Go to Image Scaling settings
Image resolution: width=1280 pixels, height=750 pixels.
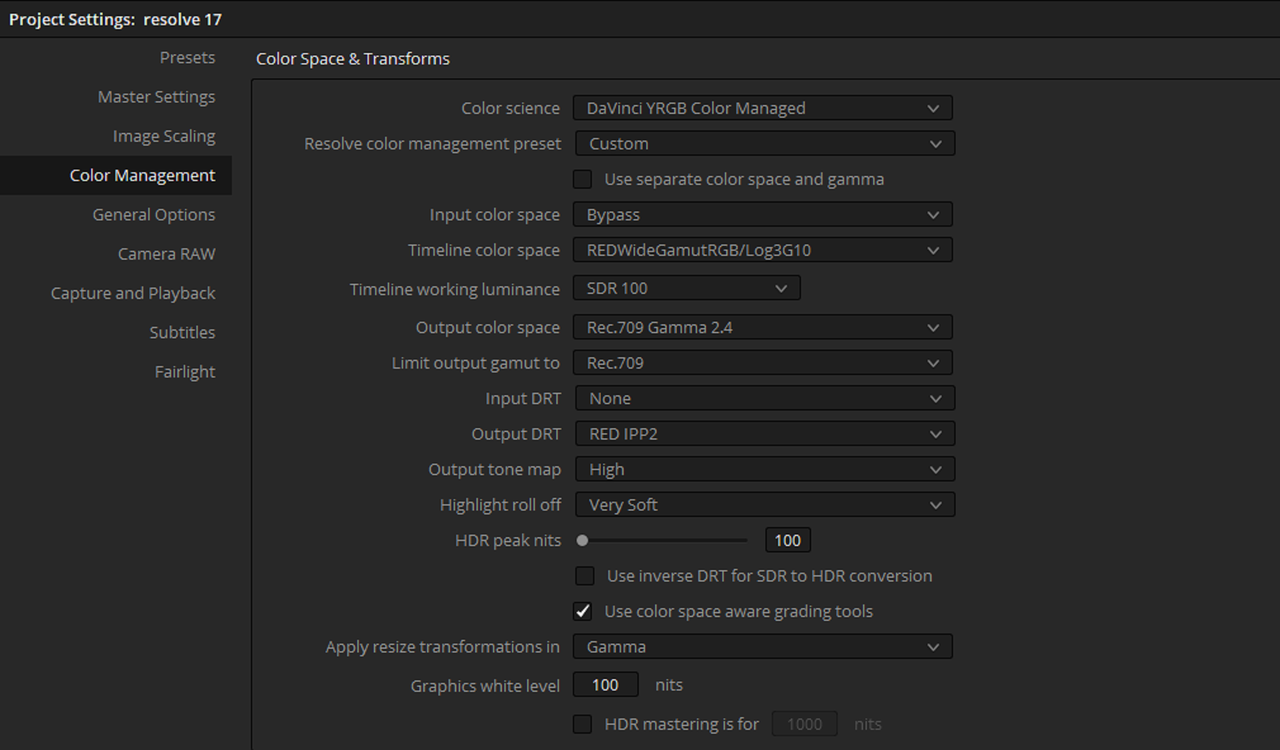point(164,136)
